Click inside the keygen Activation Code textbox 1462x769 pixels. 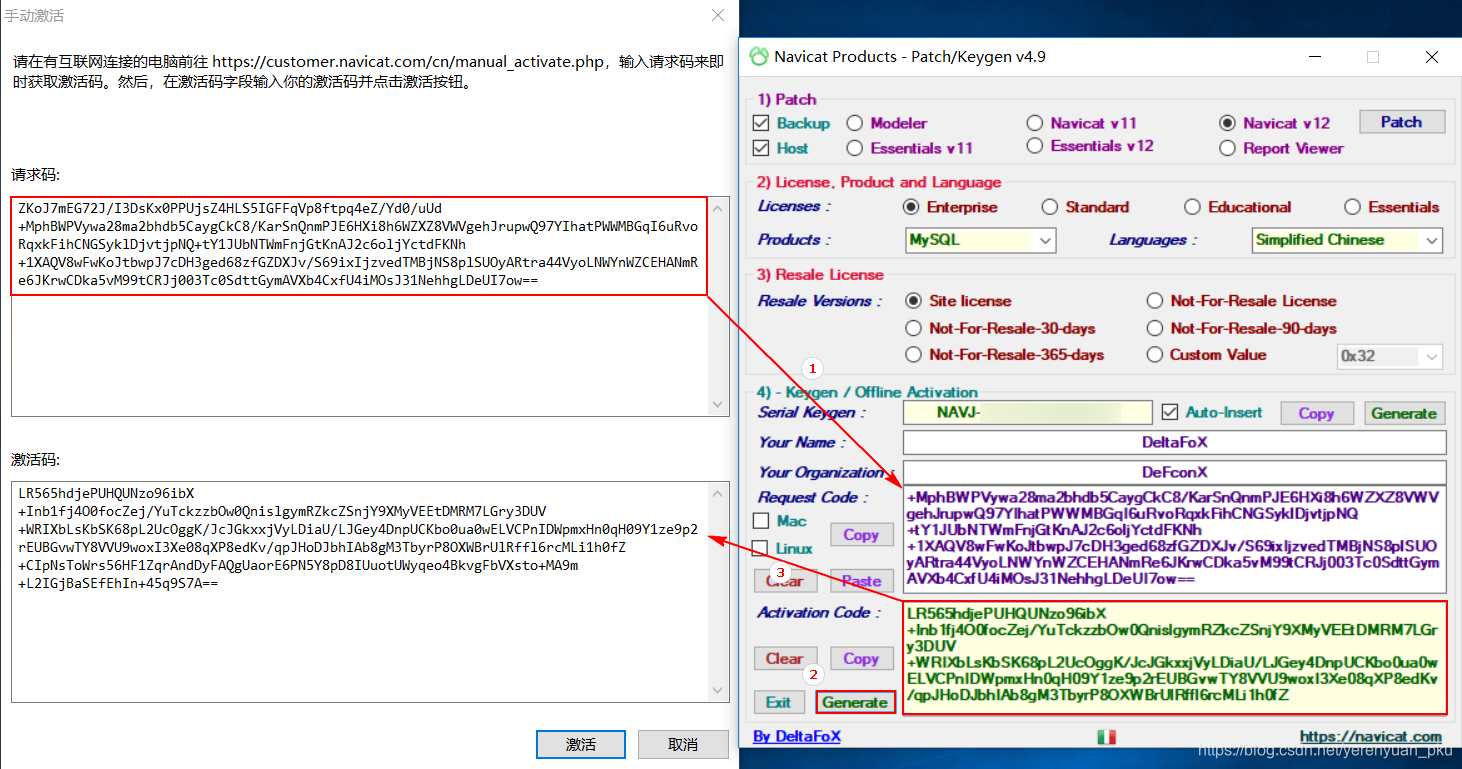1174,658
